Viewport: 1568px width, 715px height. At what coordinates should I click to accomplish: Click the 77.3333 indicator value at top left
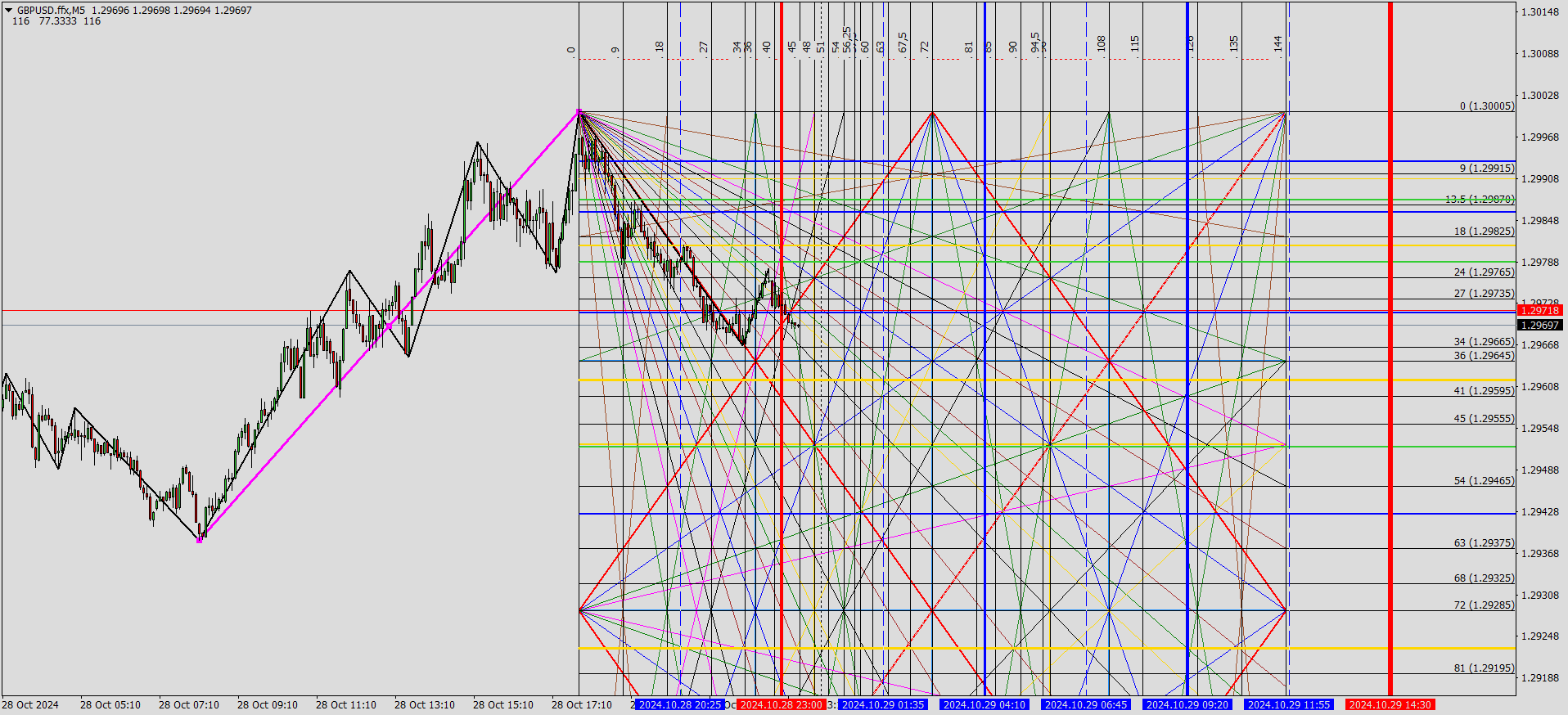[x=58, y=21]
